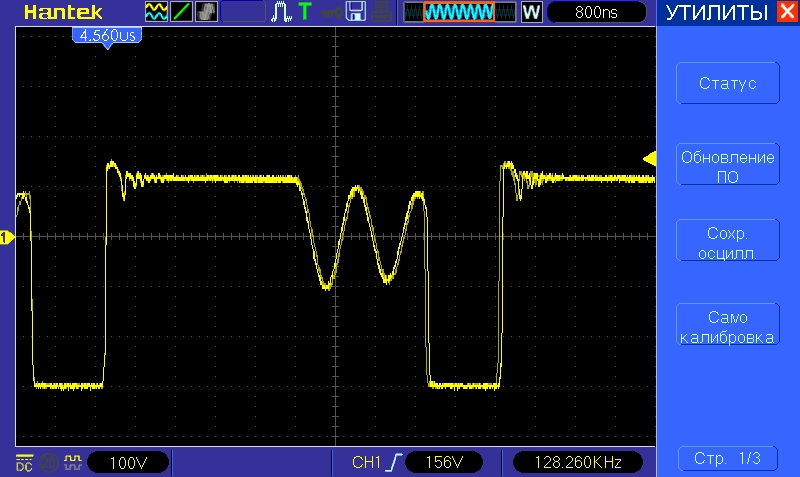Screen dimensions: 800x477
Task: Click the green diagonal line icon
Action: [x=181, y=12]
